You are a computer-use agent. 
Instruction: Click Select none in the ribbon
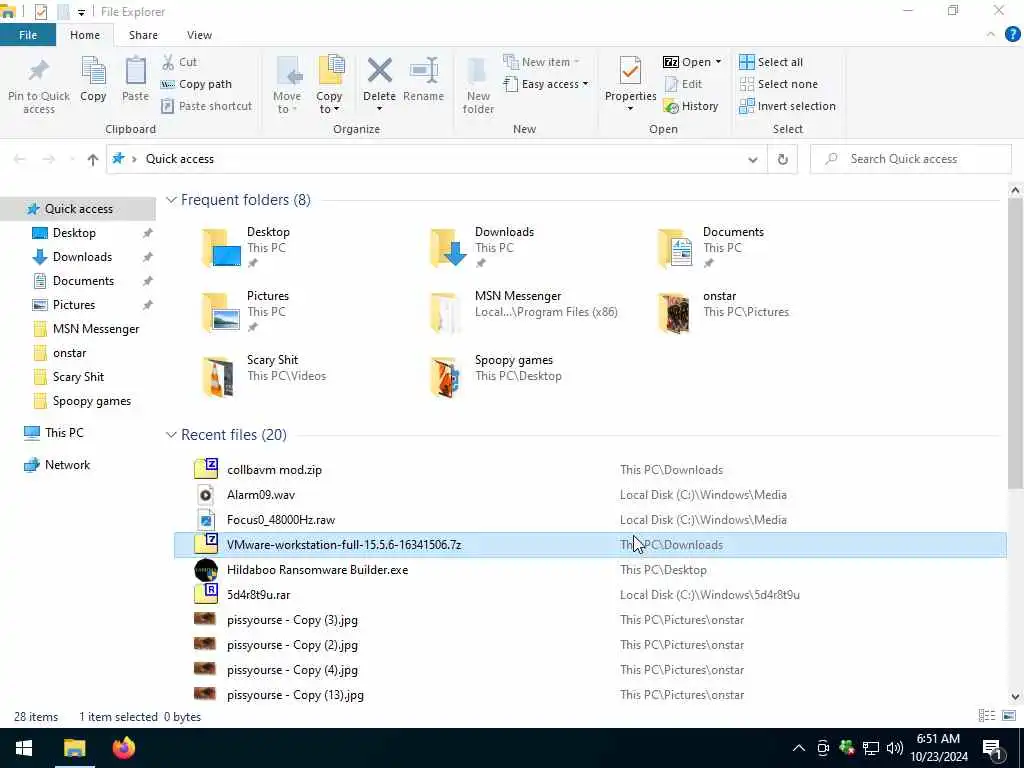pos(778,84)
